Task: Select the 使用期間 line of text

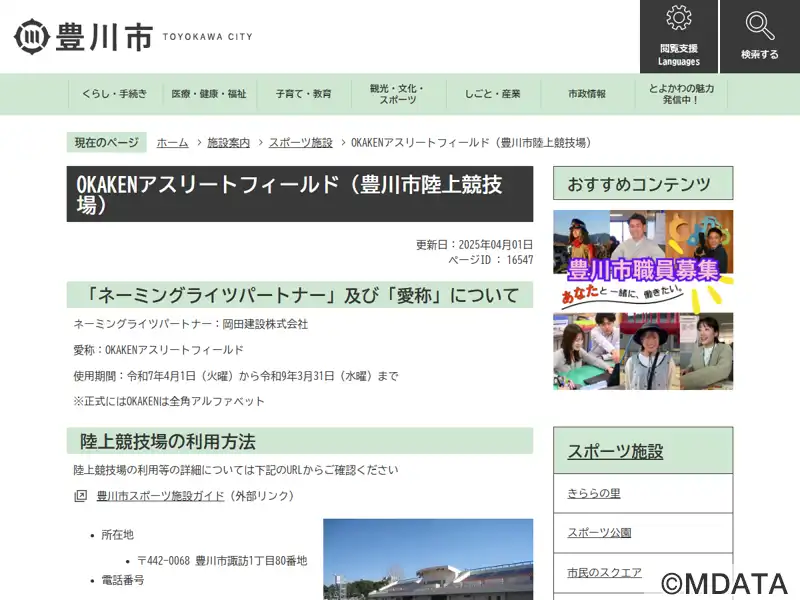Action: click(236, 376)
